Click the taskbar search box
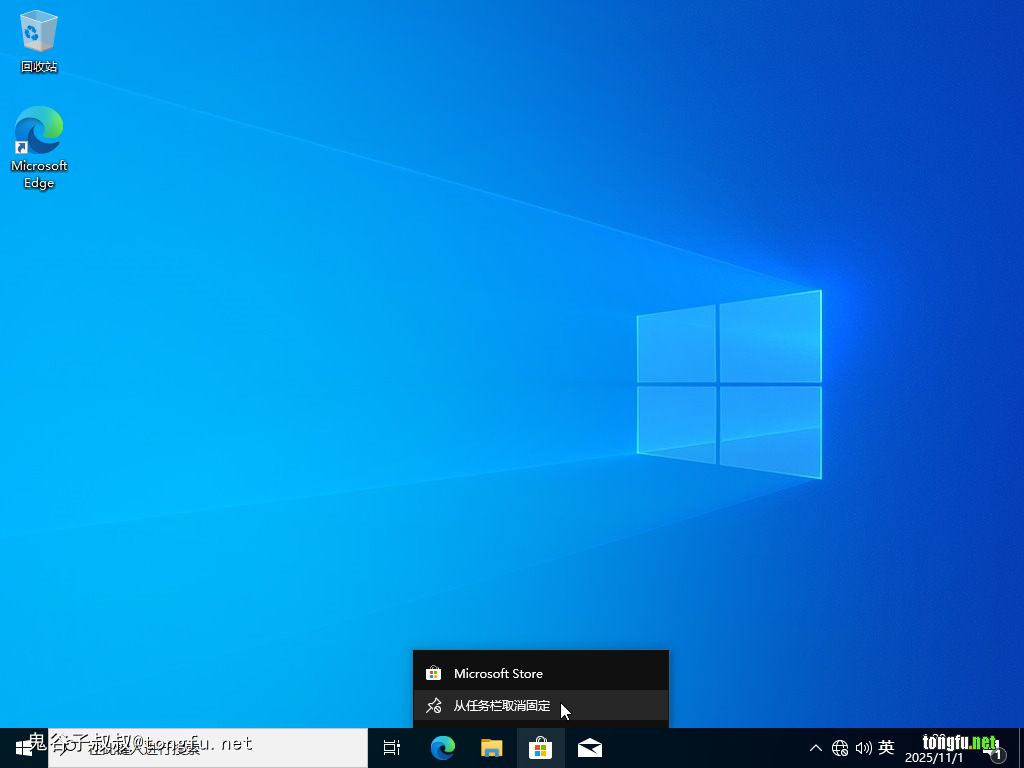 pos(208,747)
